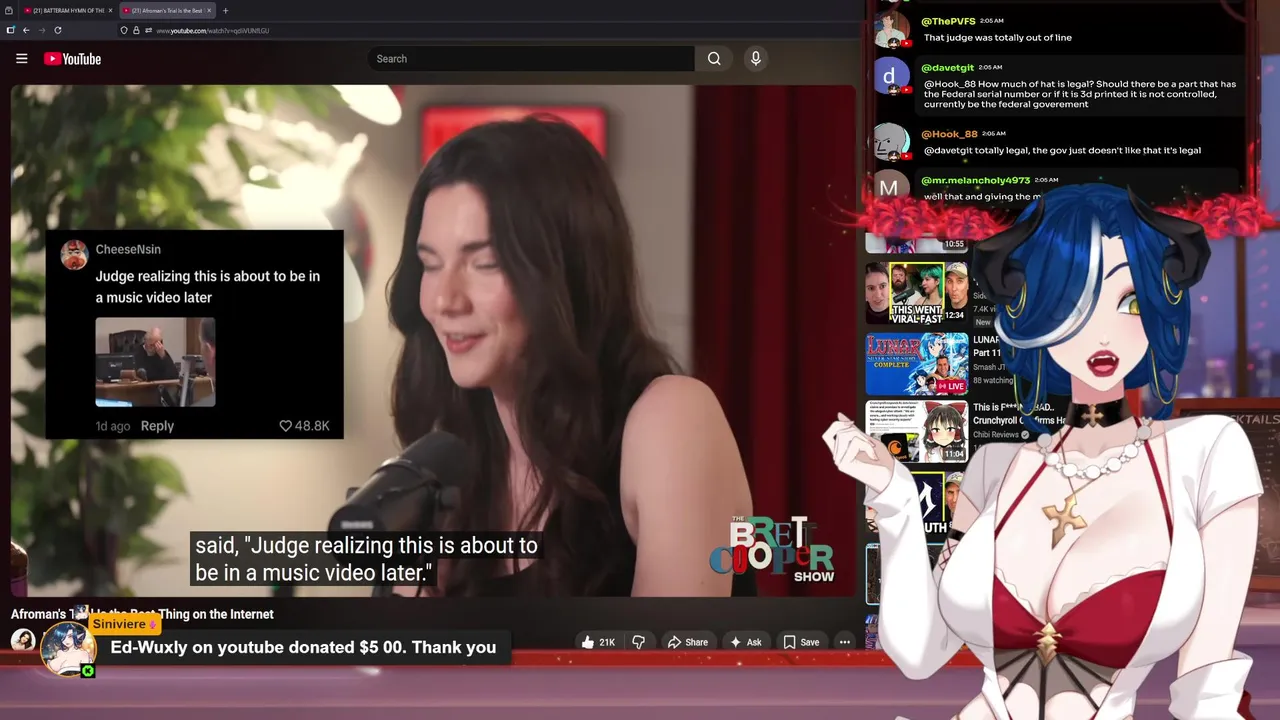Click the donation alert text from Ed-Wuxly

303,647
